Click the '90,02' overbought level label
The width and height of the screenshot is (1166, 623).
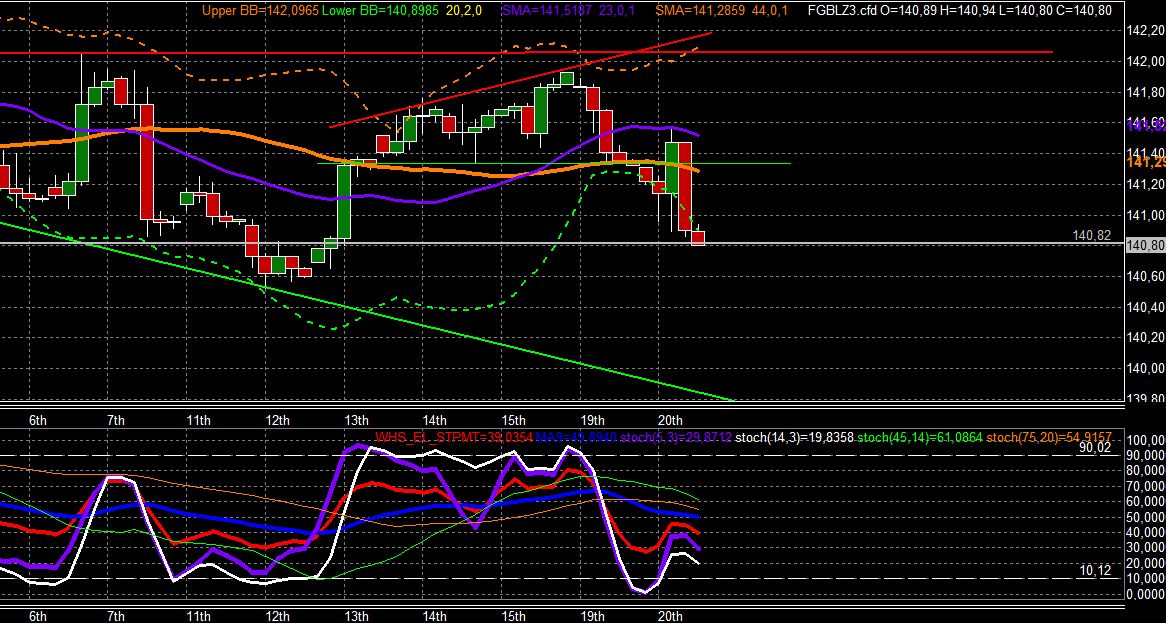[x=1095, y=448]
